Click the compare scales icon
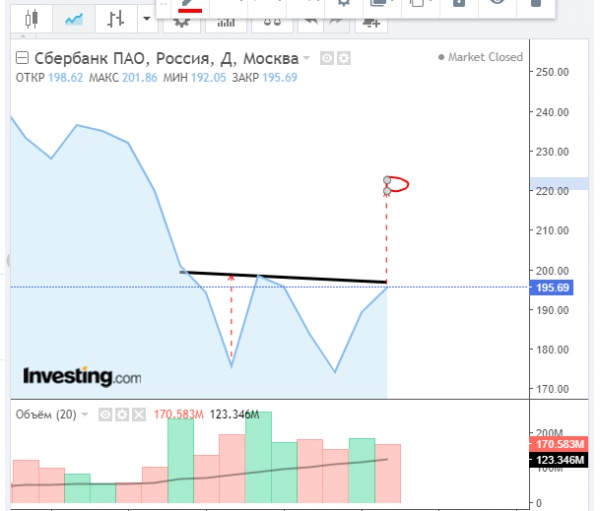The width and height of the screenshot is (600, 511). tap(272, 23)
